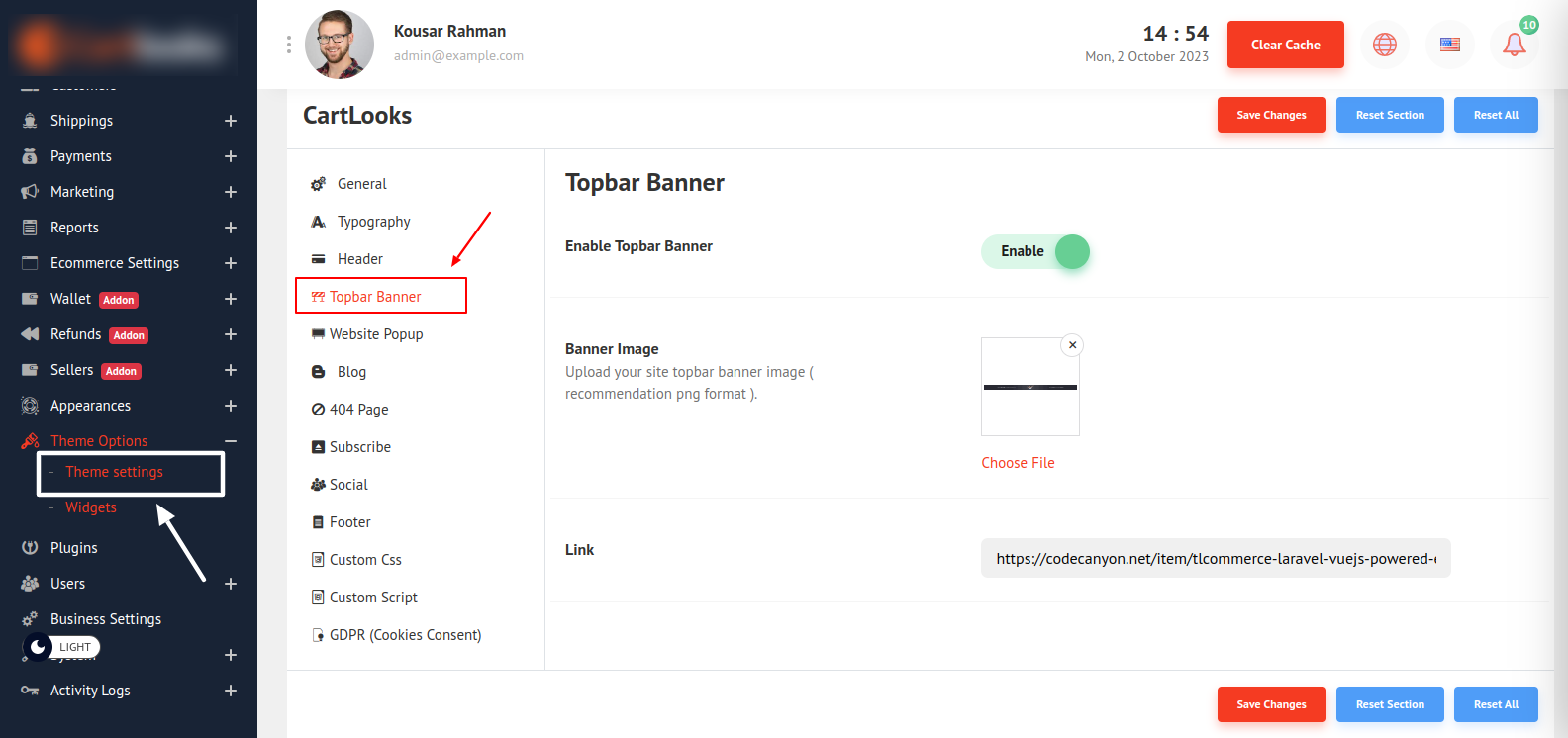Expand the Ecommerce Settings submenu

pos(230,263)
